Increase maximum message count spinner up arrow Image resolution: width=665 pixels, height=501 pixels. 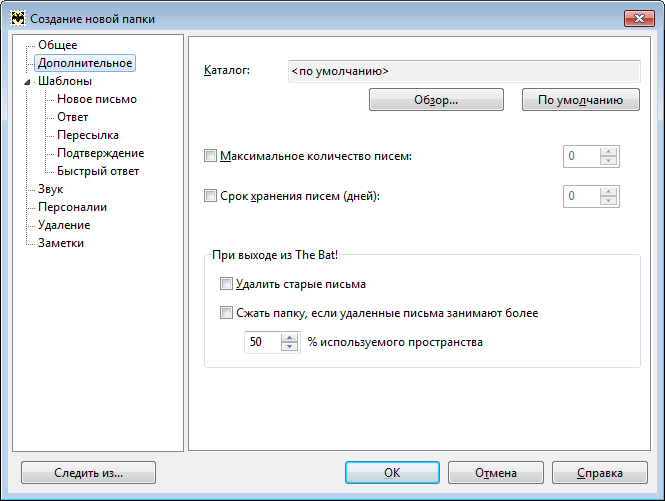tap(609, 152)
